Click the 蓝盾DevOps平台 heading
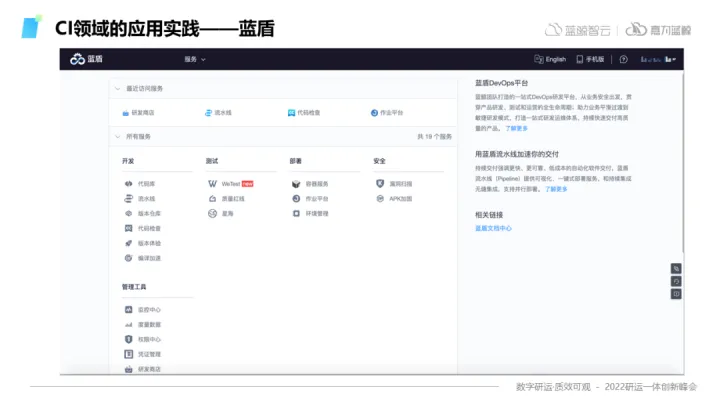Viewport: 720px width, 405px height. coord(501,83)
